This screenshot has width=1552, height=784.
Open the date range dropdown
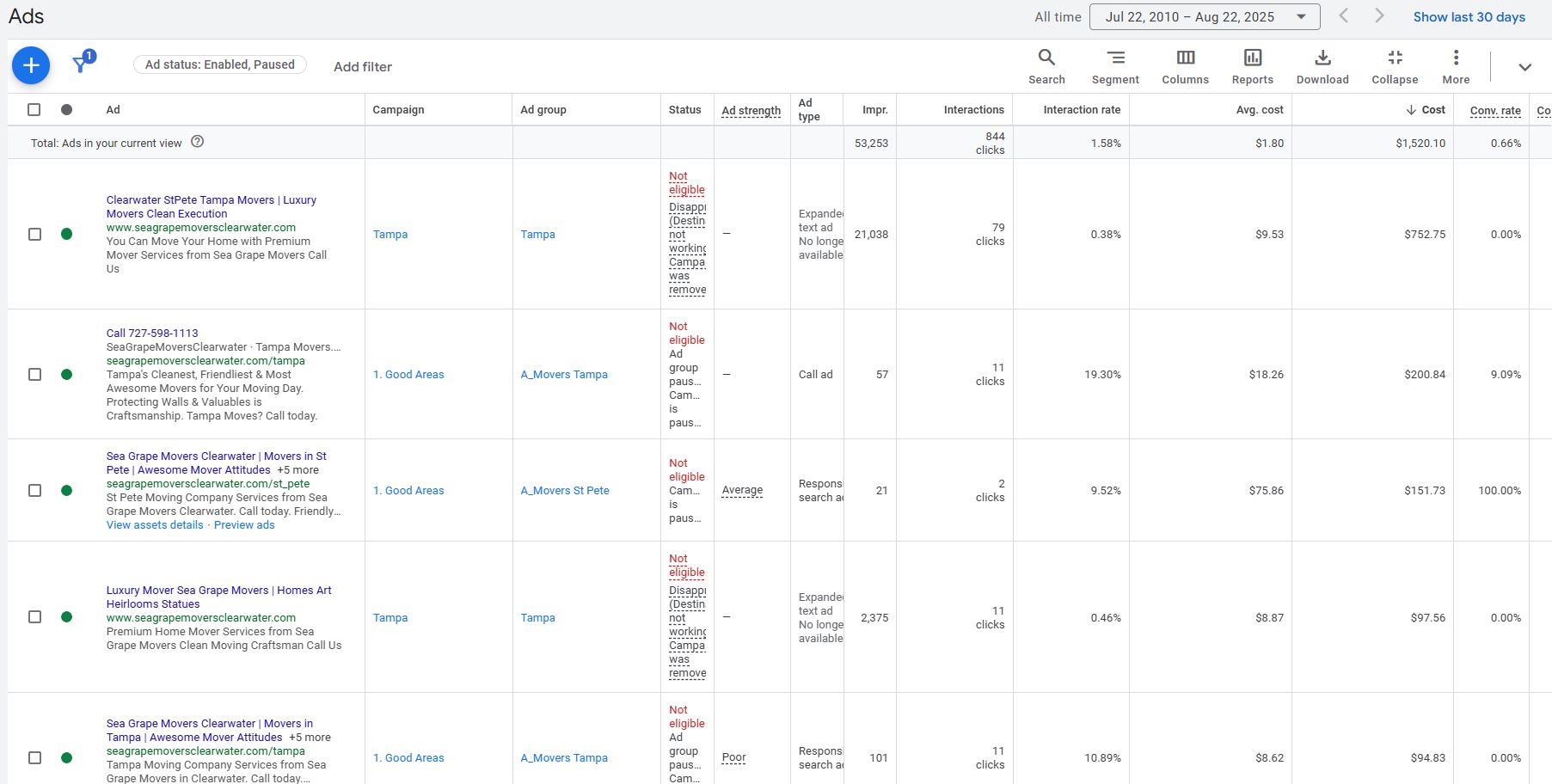pos(1204,16)
